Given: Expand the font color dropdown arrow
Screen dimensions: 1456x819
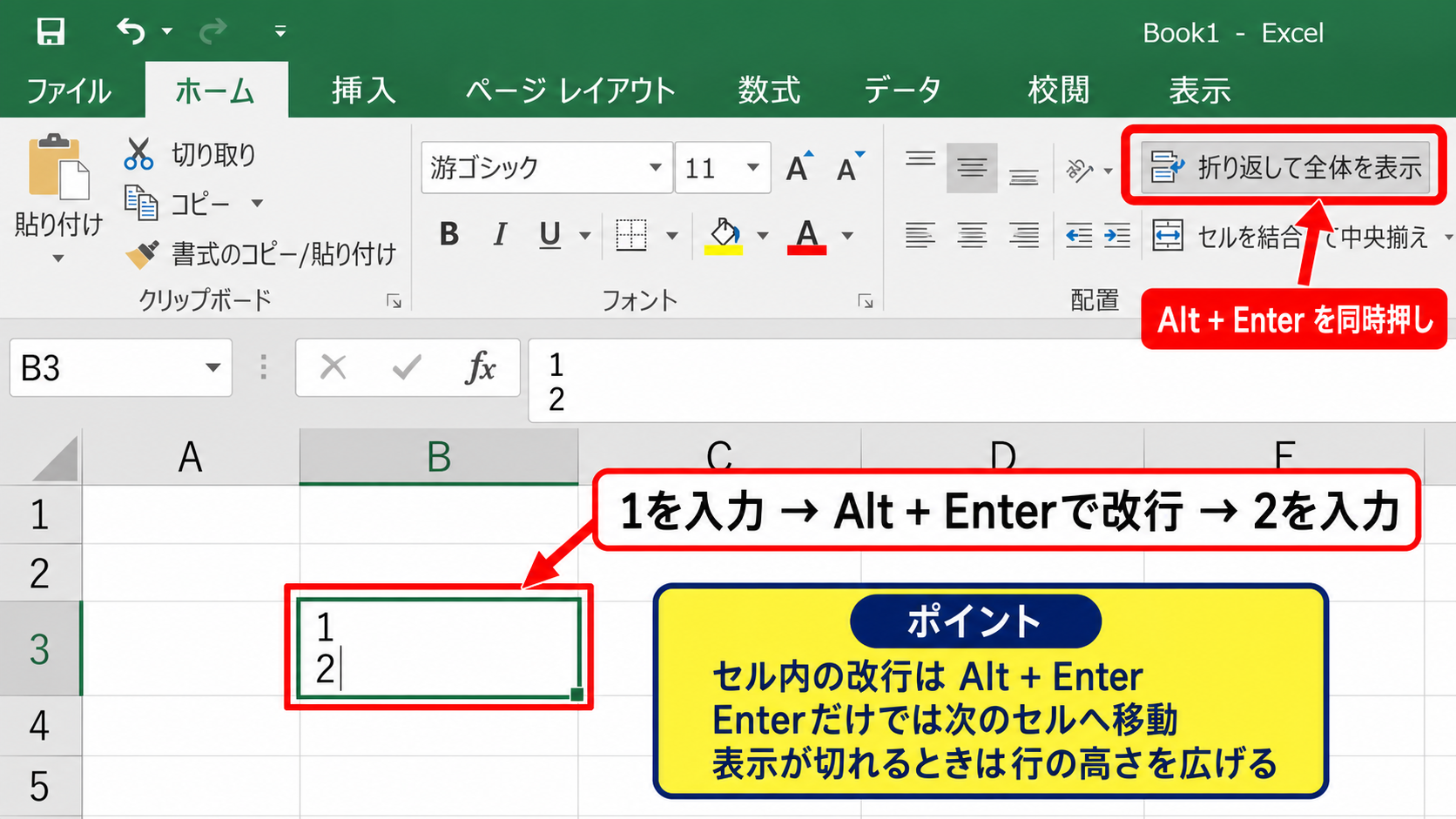Looking at the screenshot, I should pyautogui.click(x=847, y=236).
